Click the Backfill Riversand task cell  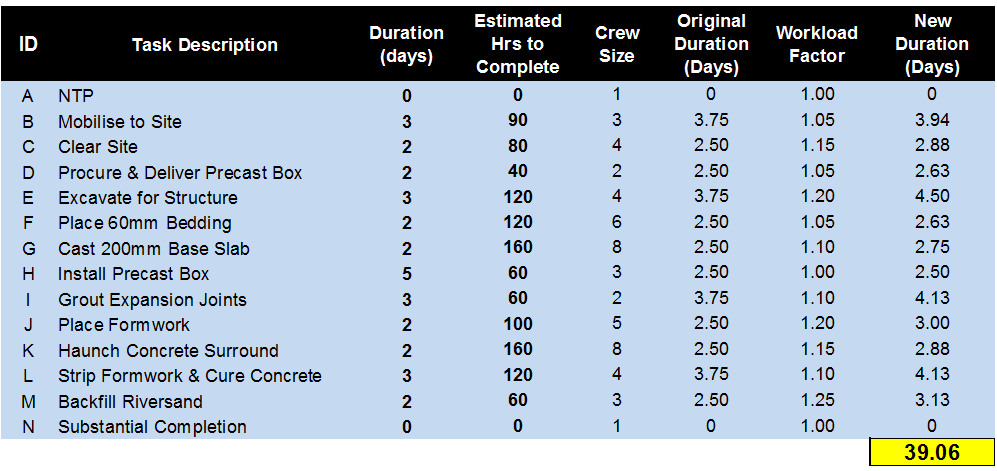(x=130, y=402)
